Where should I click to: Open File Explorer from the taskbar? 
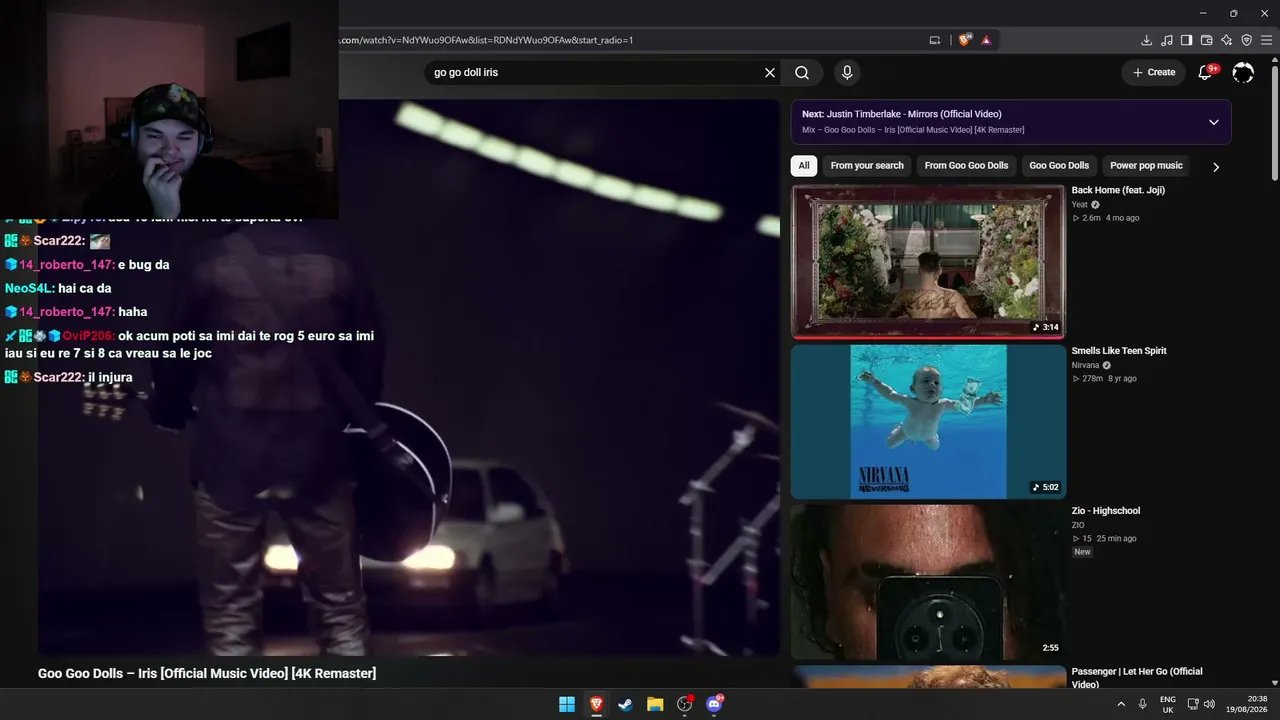pyautogui.click(x=655, y=704)
